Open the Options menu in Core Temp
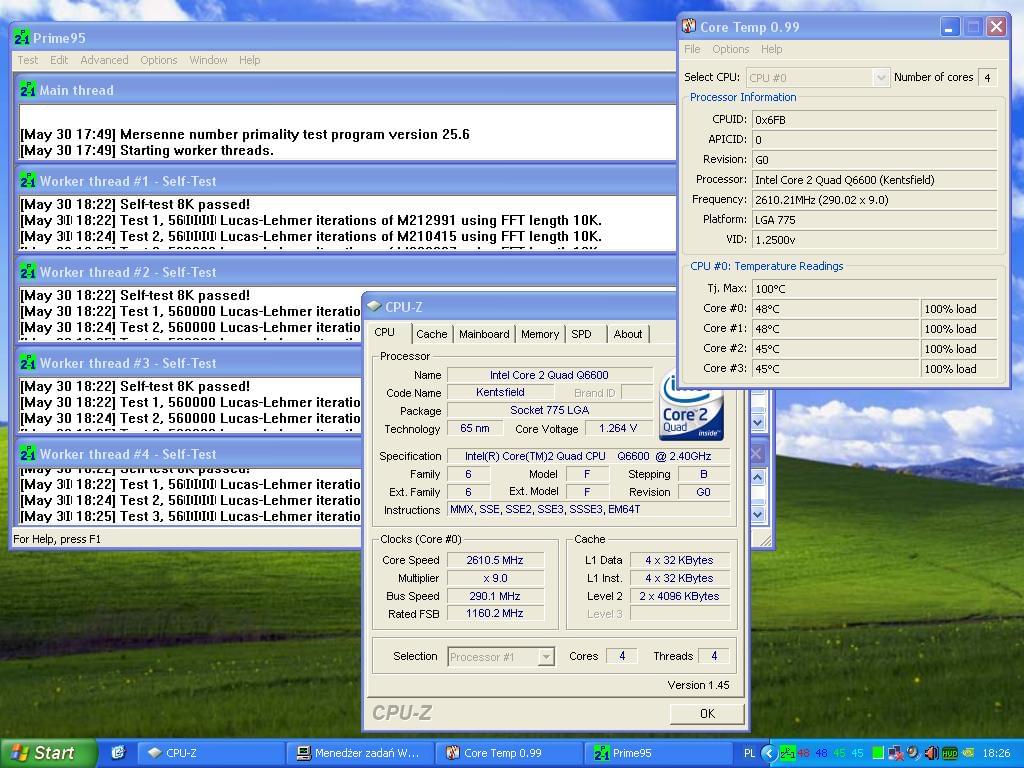 pos(730,49)
